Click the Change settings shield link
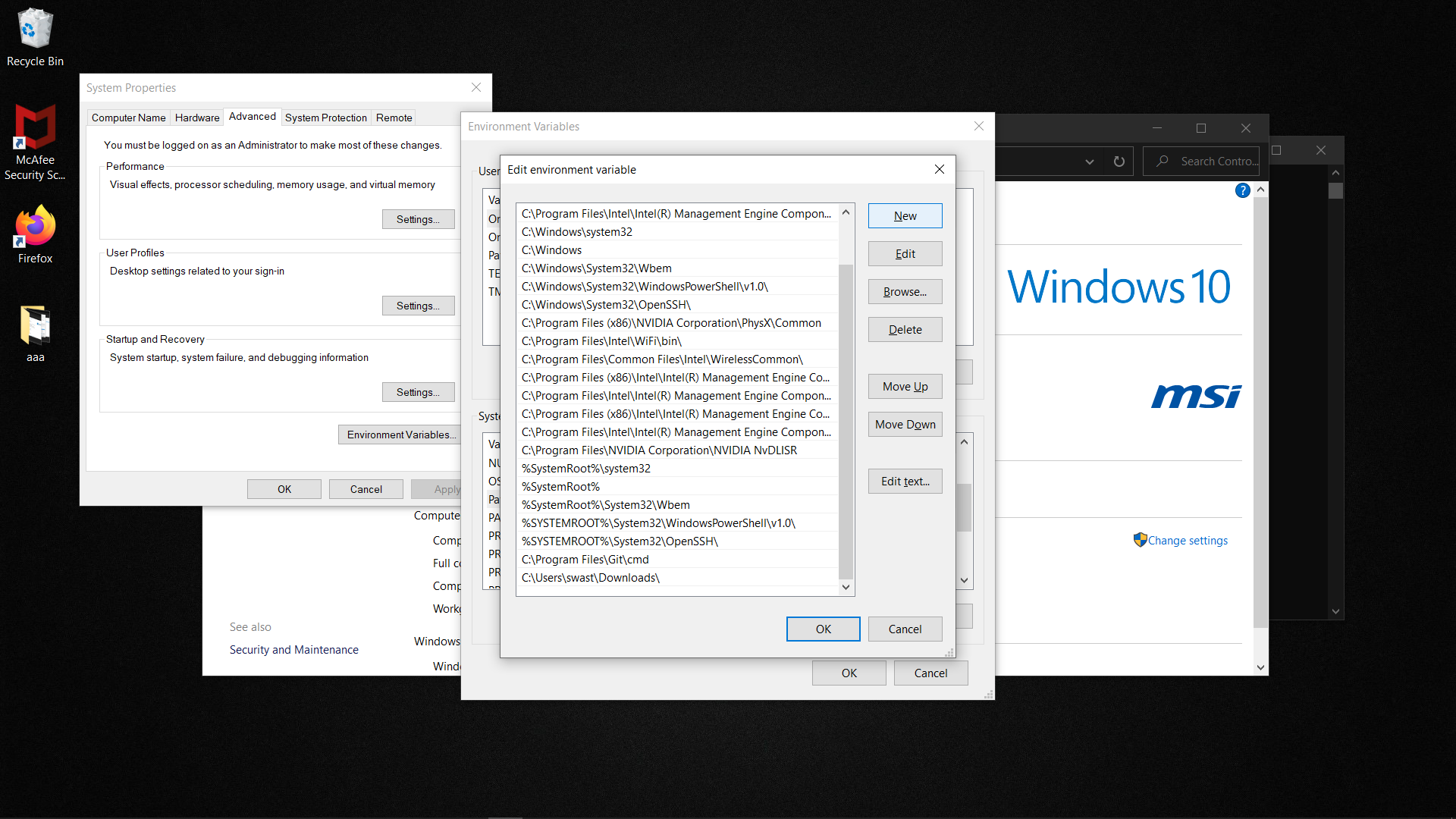1456x819 pixels. pos(1187,541)
